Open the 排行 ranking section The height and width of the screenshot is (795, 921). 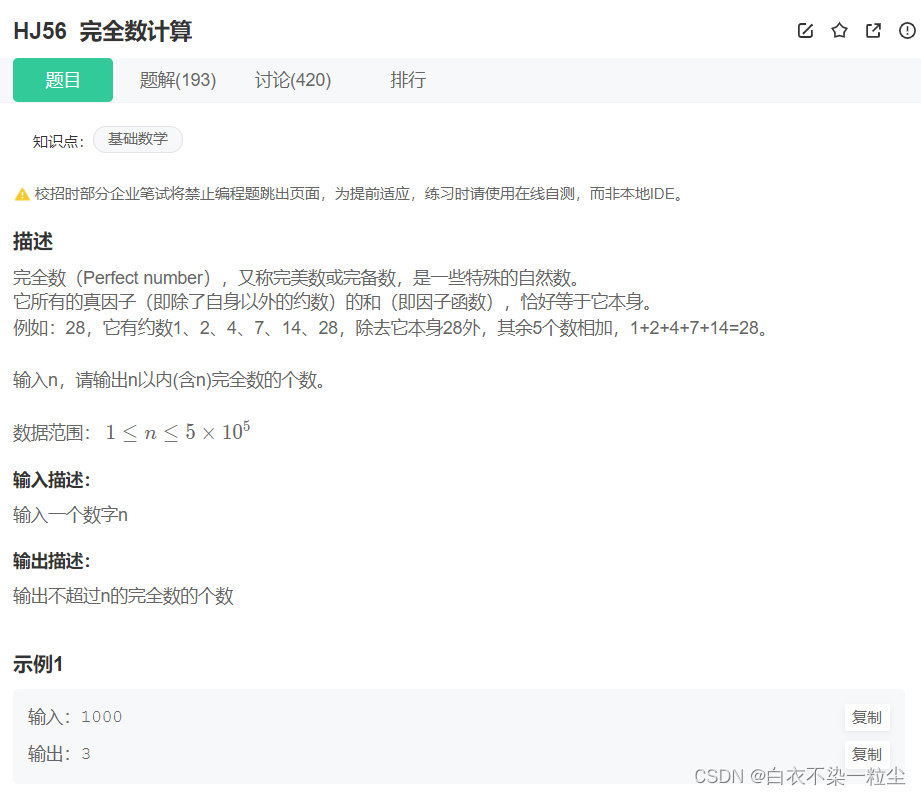408,80
